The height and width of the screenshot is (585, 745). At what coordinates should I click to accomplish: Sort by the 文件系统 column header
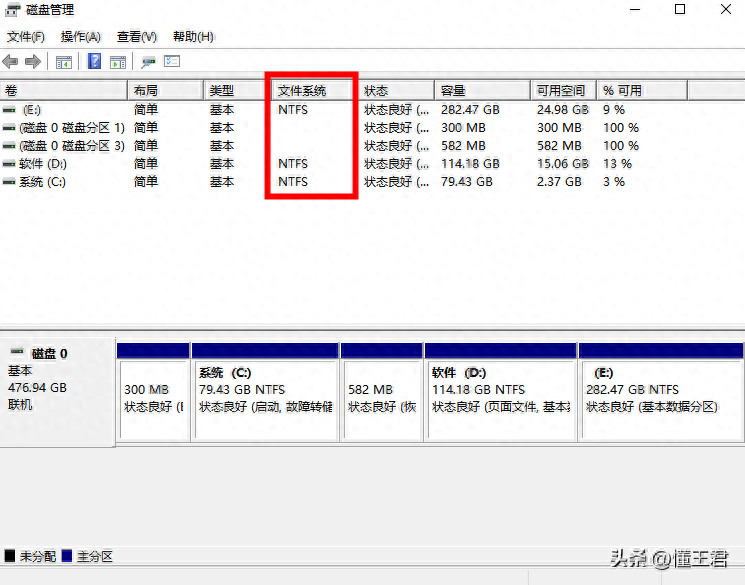click(314, 90)
